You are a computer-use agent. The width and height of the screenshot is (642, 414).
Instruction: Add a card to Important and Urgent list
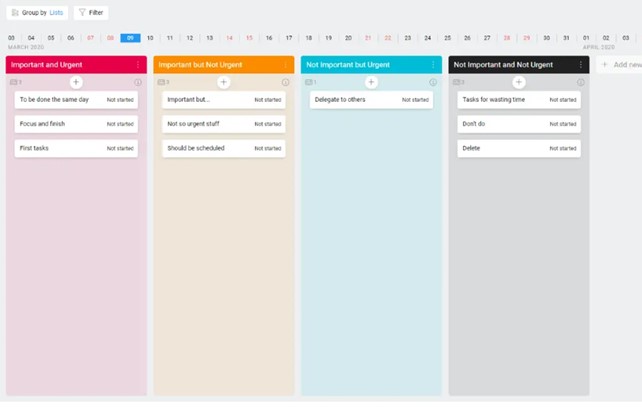click(76, 82)
